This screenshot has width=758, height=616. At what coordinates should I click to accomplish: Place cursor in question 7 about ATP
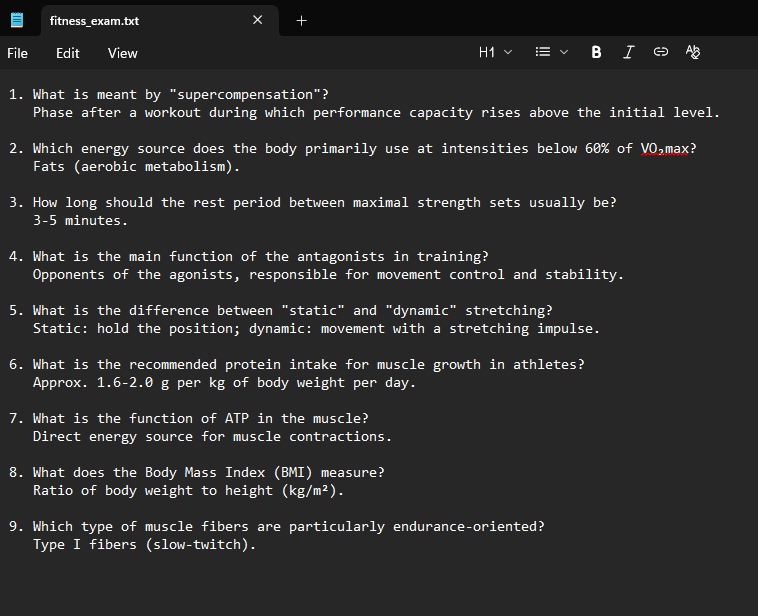pos(200,419)
